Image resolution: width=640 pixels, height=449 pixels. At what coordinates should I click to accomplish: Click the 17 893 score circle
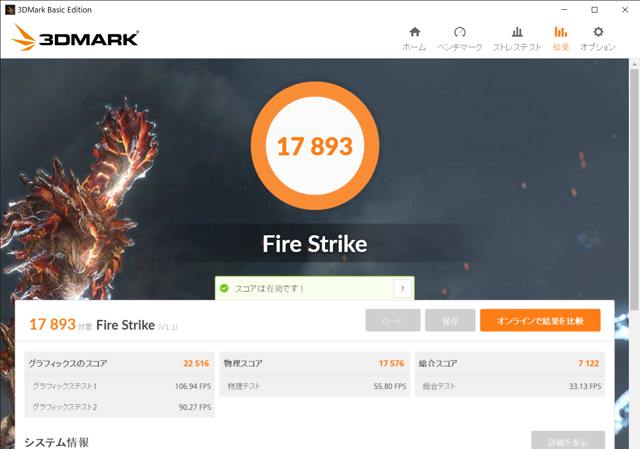pyautogui.click(x=315, y=146)
